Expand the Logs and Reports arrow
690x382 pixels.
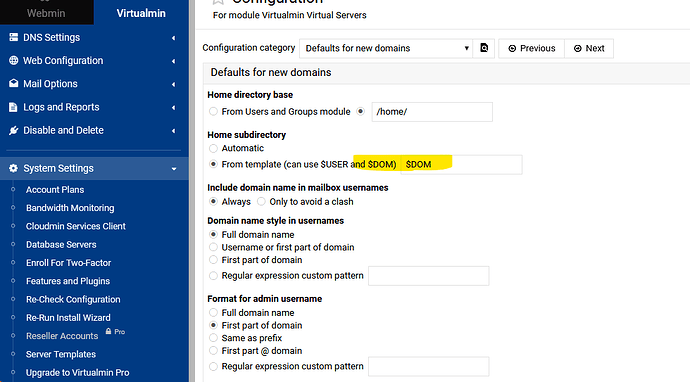coord(173,107)
